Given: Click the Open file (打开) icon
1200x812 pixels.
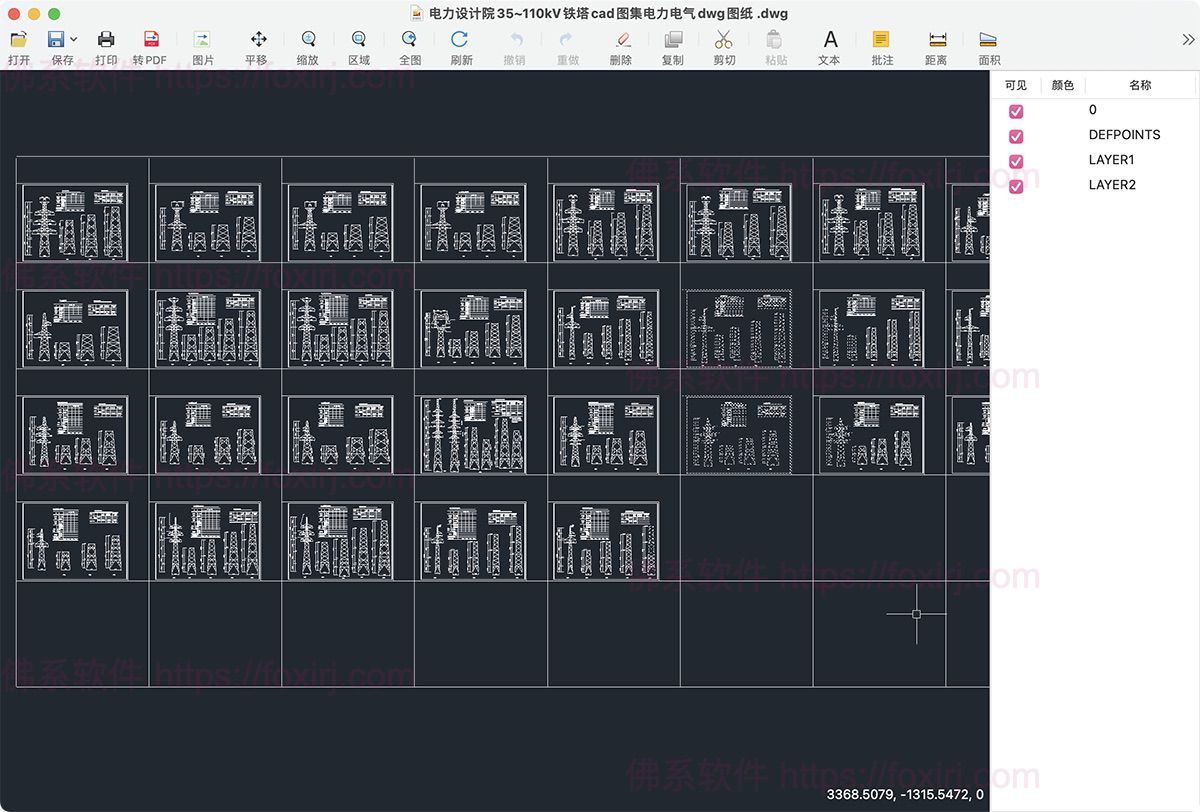Looking at the screenshot, I should tap(18, 40).
